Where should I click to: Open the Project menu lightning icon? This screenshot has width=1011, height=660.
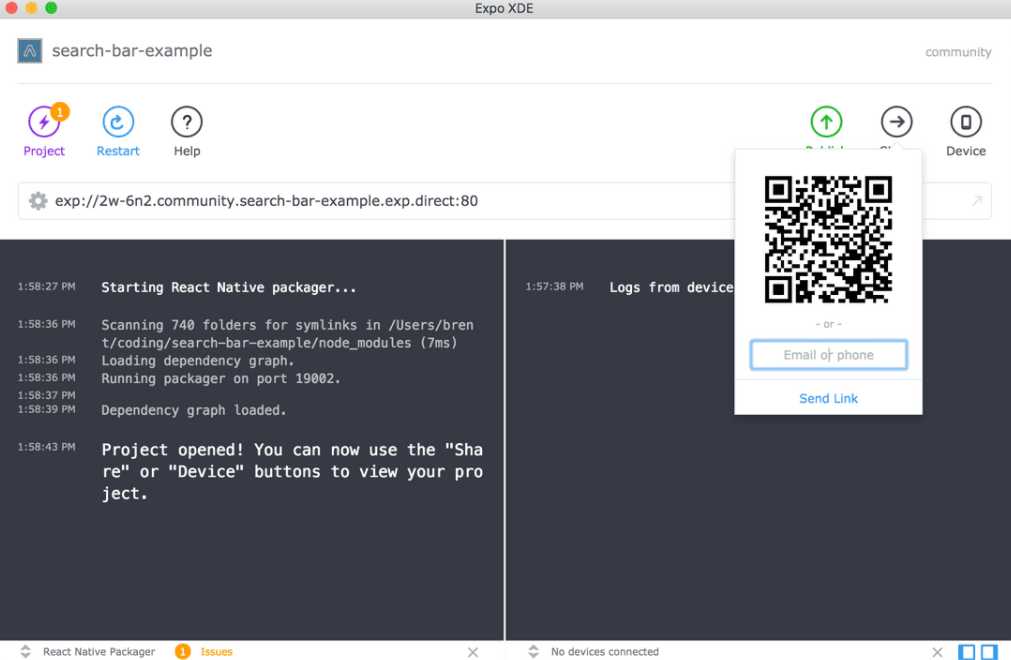44,122
